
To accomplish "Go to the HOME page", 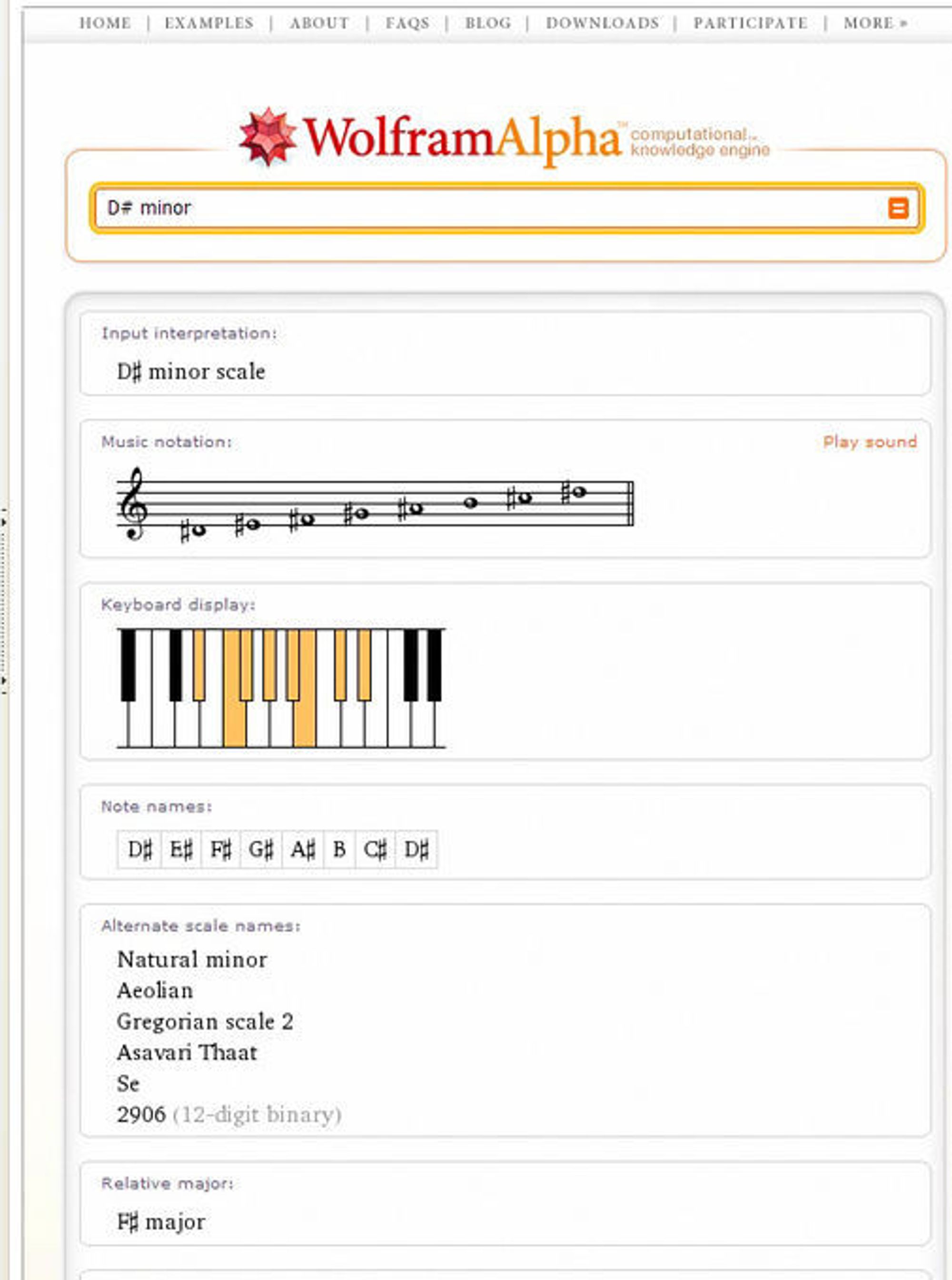I will [105, 23].
